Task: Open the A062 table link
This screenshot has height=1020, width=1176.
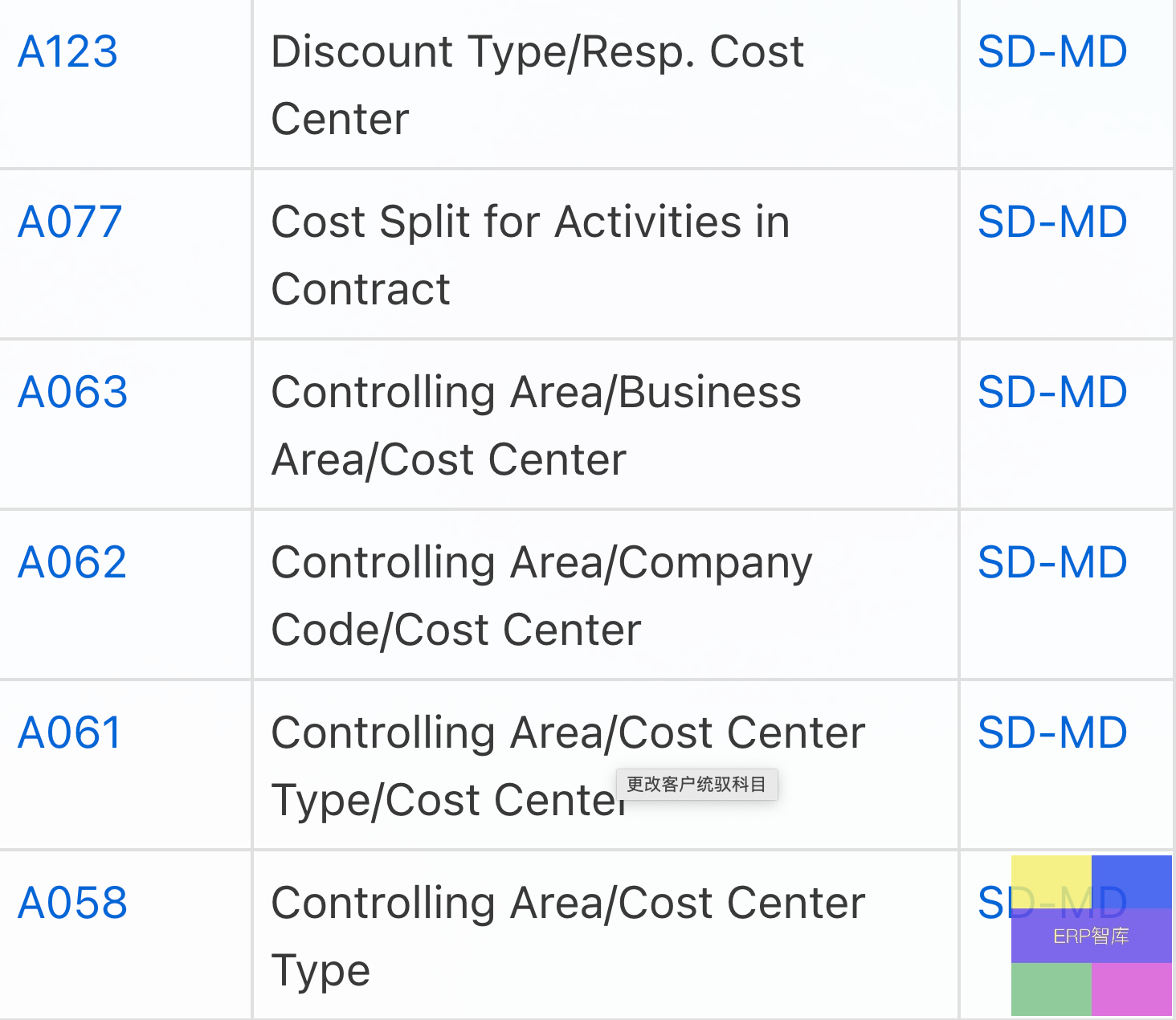Action: pos(72,563)
